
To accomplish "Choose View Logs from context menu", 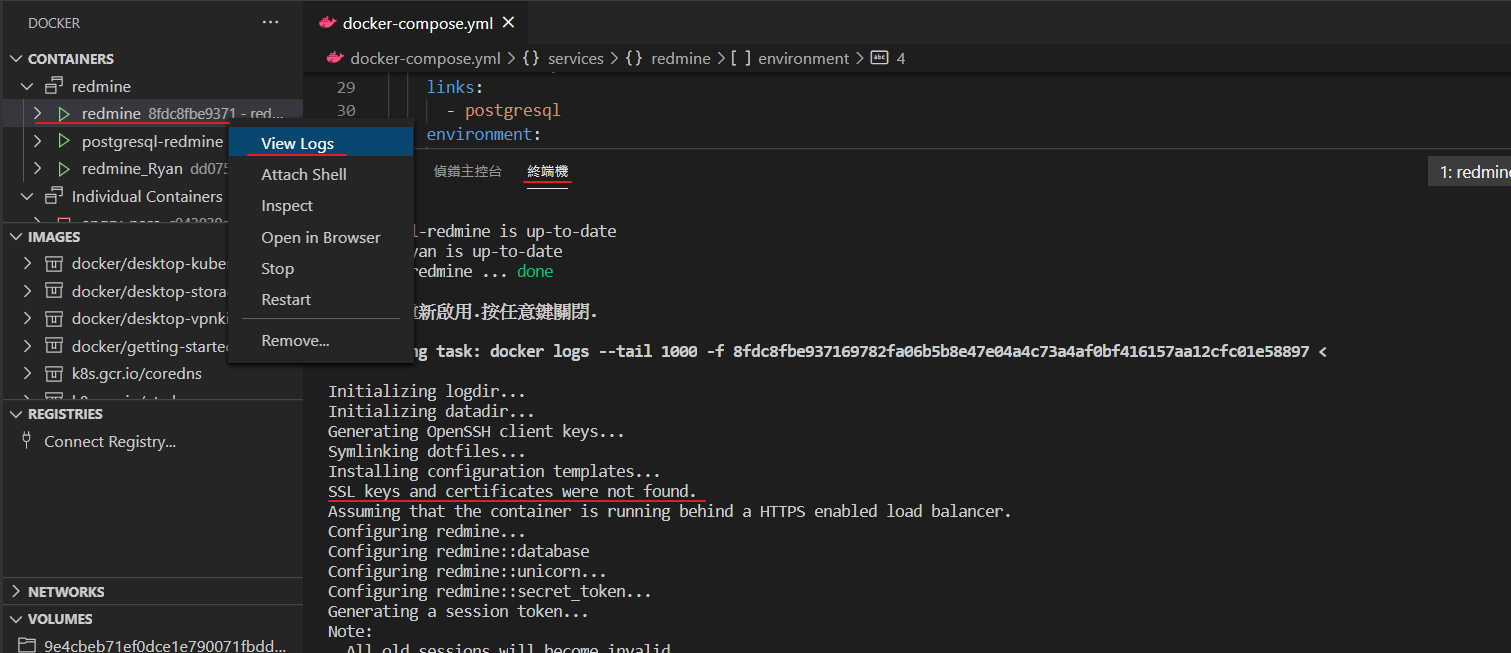I will point(321,143).
